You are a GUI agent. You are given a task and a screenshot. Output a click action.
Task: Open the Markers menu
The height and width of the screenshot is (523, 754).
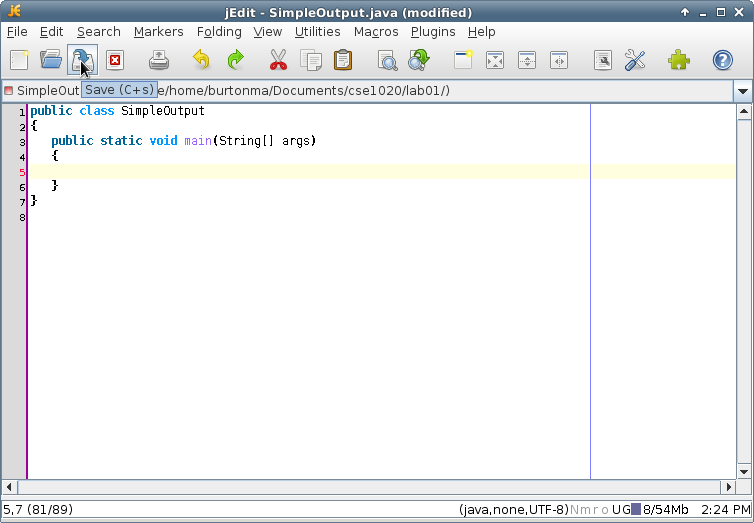159,32
